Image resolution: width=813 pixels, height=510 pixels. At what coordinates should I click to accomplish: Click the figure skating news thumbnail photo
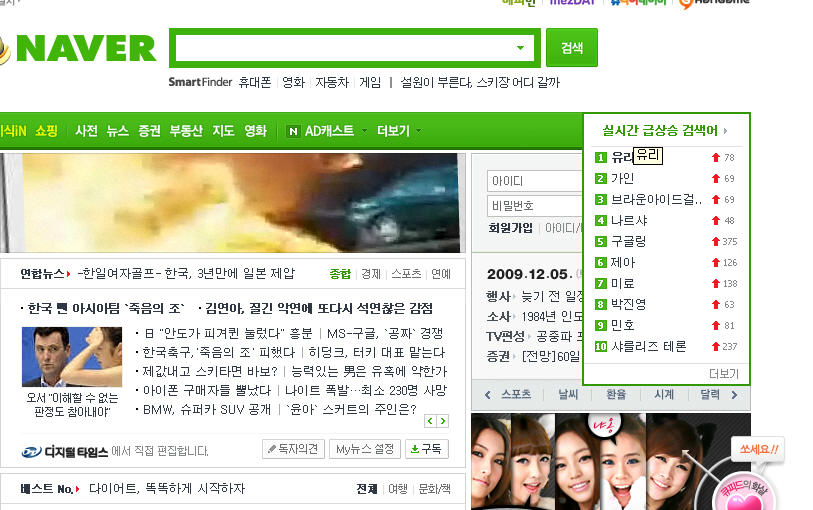(72, 357)
